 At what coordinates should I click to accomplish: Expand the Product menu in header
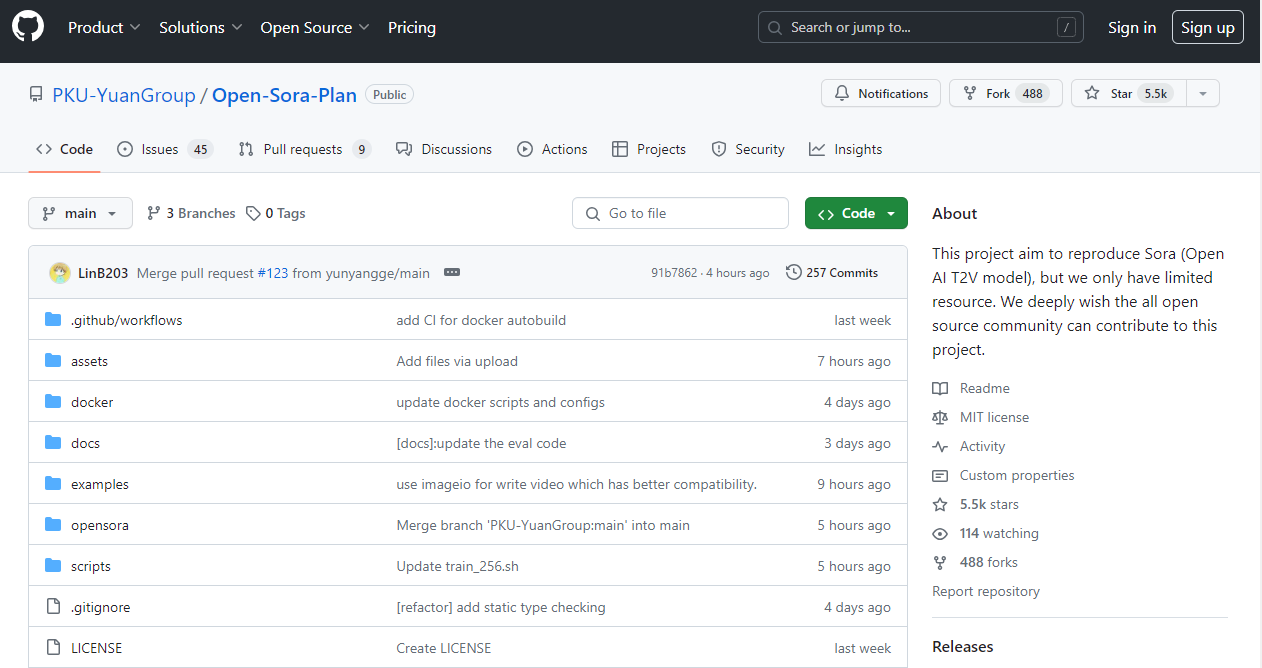(104, 28)
